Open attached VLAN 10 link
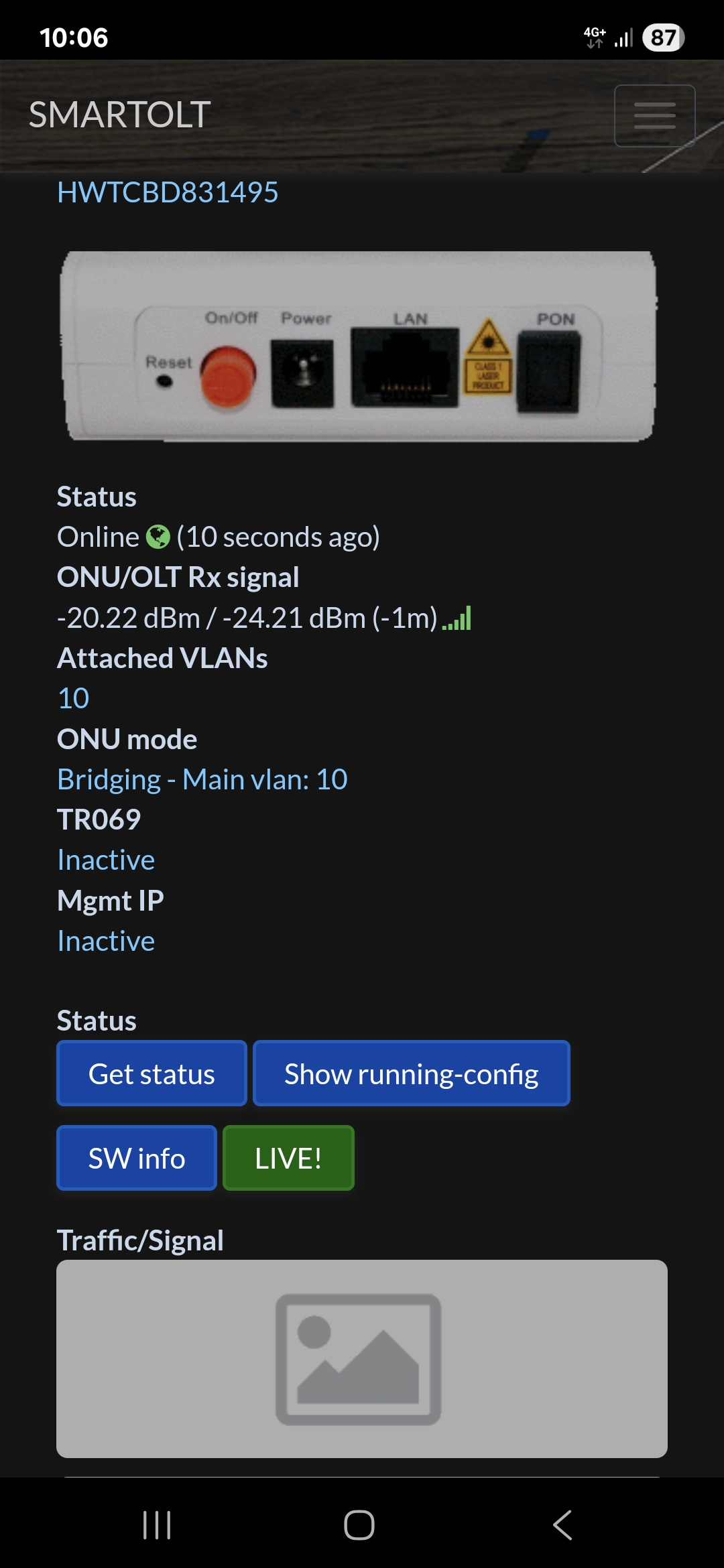This screenshot has width=724, height=1568. point(73,698)
